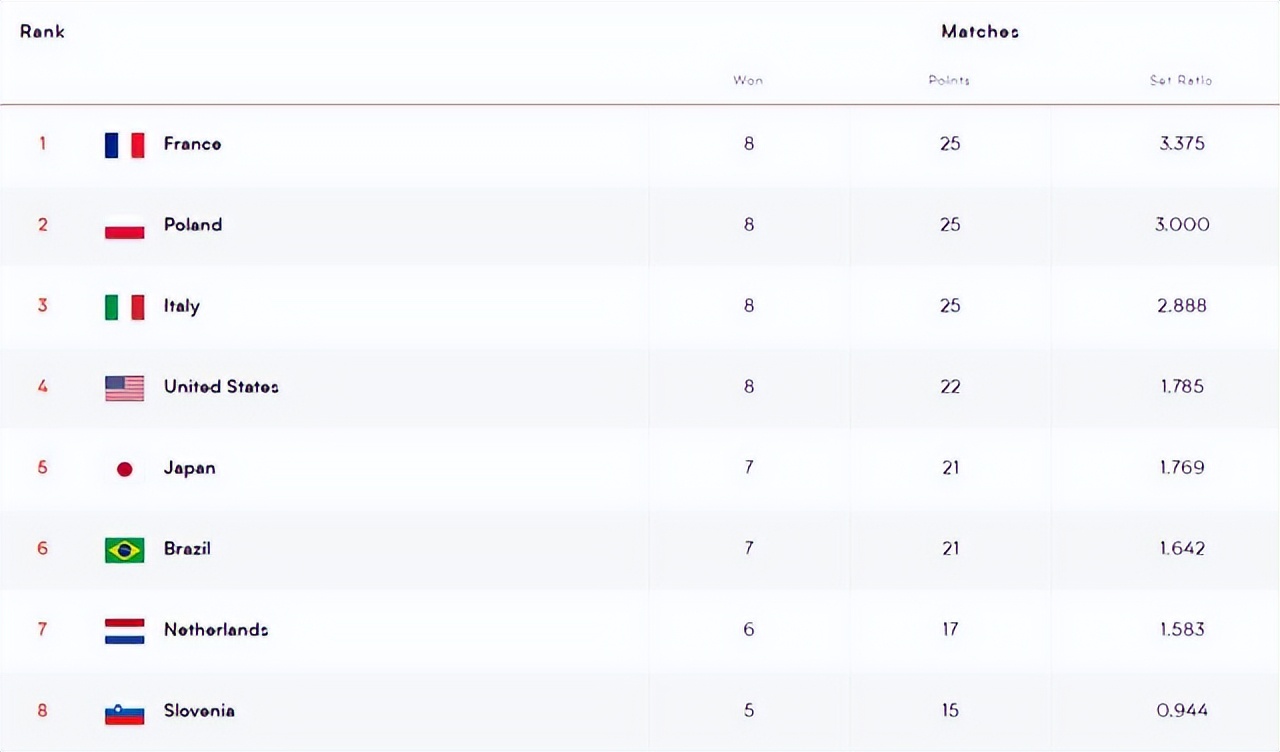Click the Italy flag icon
Image resolution: width=1280 pixels, height=752 pixels.
pyautogui.click(x=125, y=307)
